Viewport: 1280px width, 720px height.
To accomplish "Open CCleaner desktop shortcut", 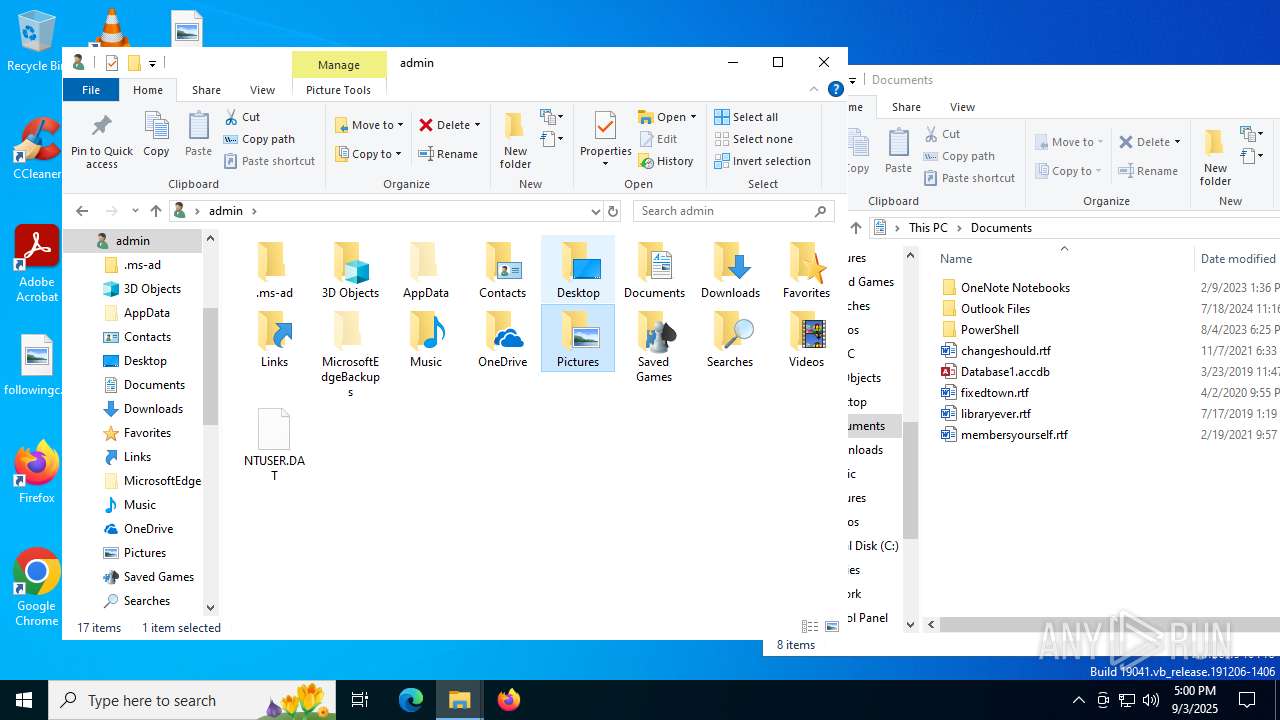I will [x=37, y=148].
